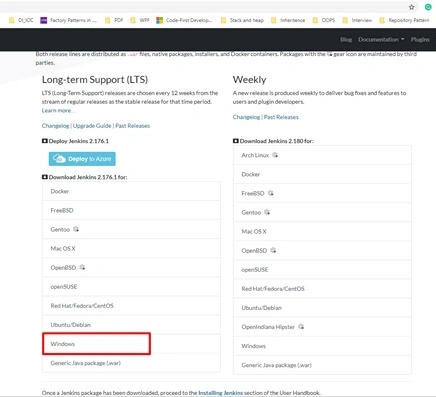
Task: Open the Inheritence bookmark folder
Action: click(x=288, y=20)
